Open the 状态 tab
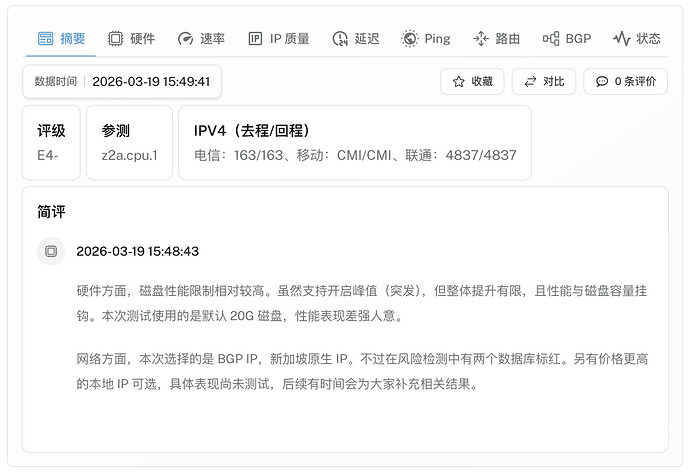Viewport: 690px width, 472px height. tap(637, 39)
